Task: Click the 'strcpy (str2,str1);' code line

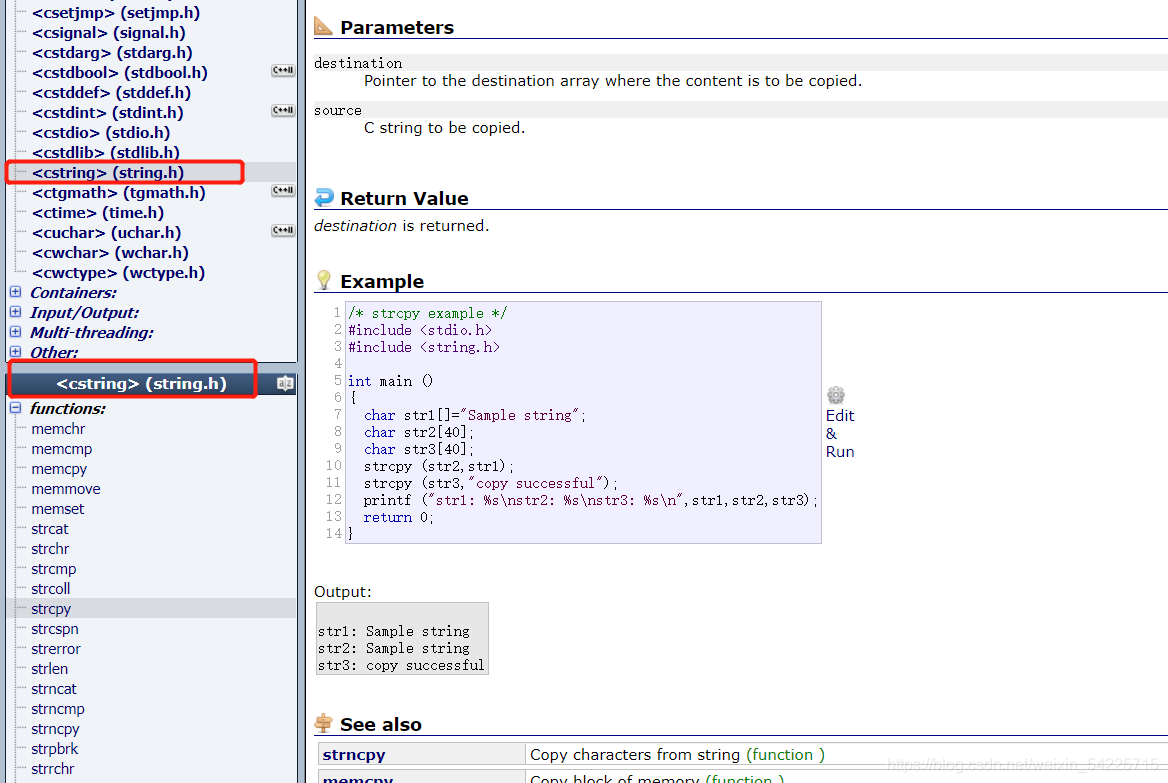Action: tap(439, 466)
